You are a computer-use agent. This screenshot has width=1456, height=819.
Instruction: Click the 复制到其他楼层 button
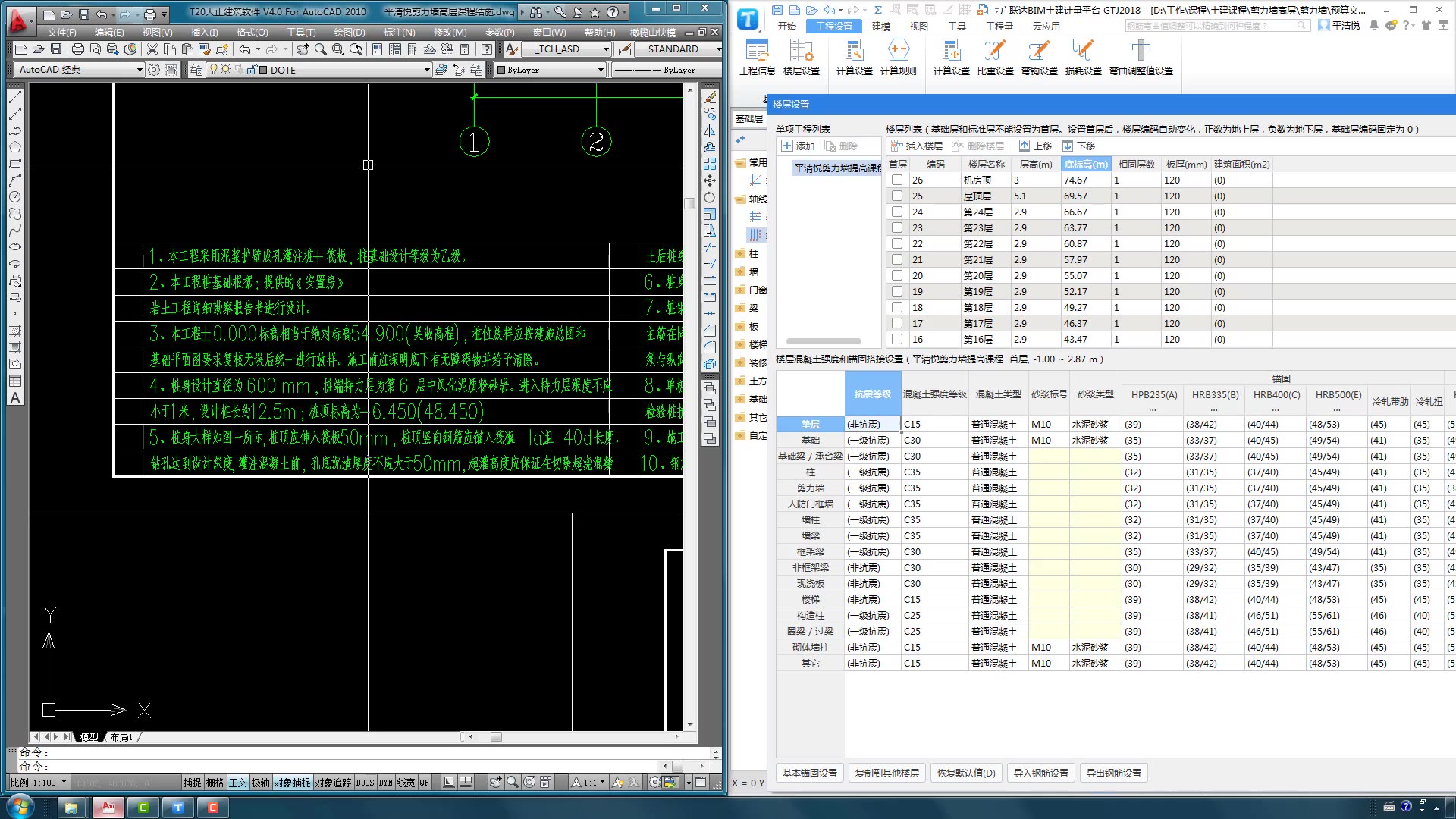click(x=886, y=773)
